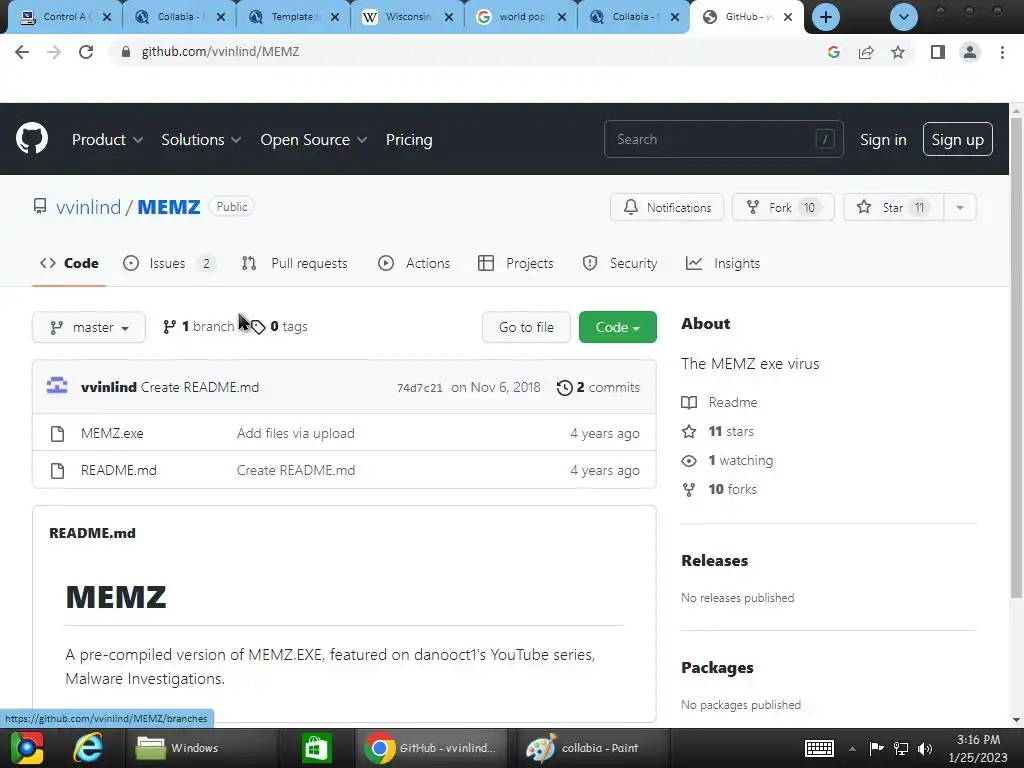Bookmark this page with the star icon
This screenshot has width=1024, height=768.
tap(898, 52)
